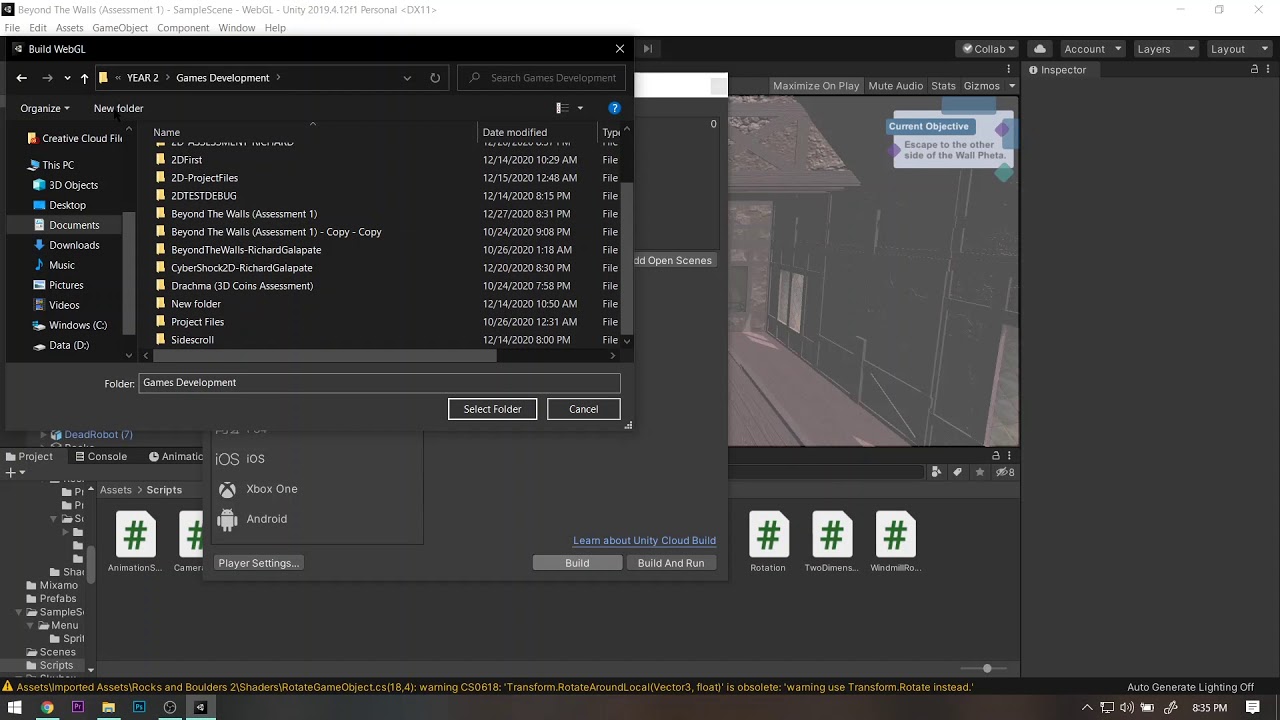Open File Explorer from the taskbar
1280x720 pixels.
click(x=108, y=707)
